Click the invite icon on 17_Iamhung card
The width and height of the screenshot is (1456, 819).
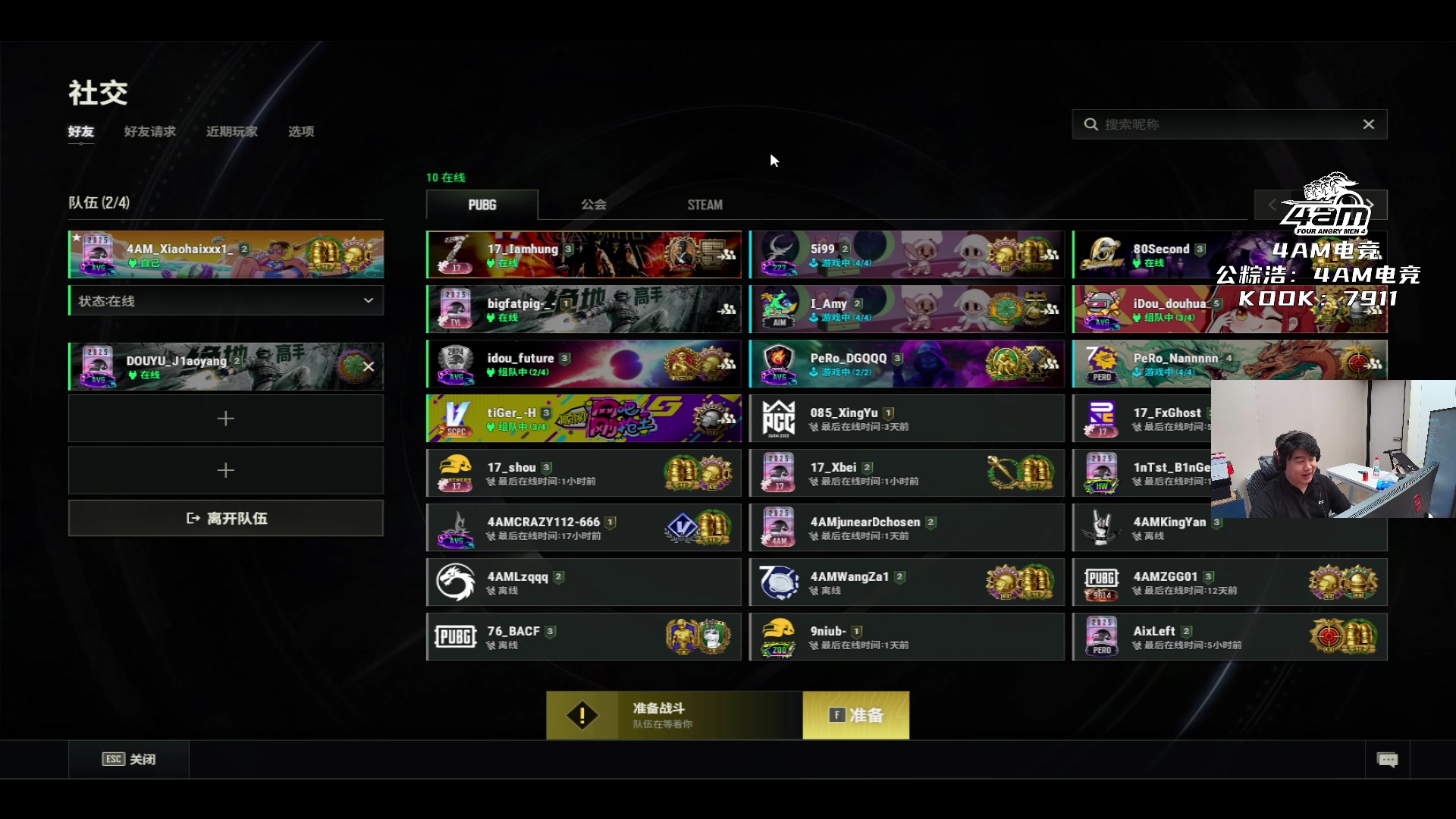[728, 255]
